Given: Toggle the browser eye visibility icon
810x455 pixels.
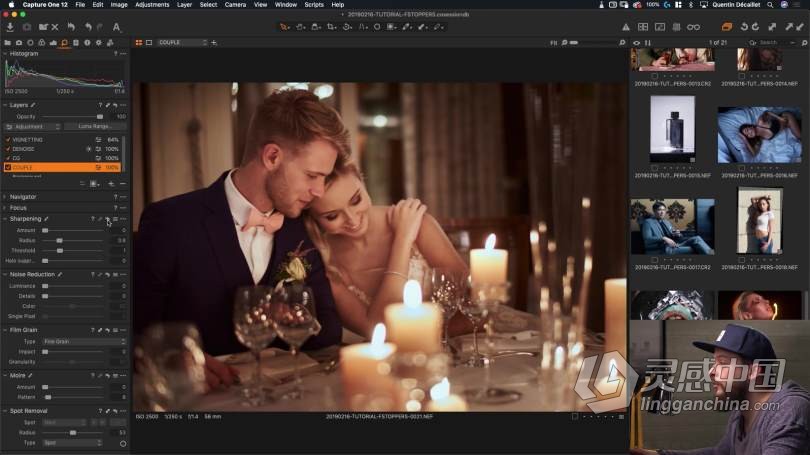Looking at the screenshot, I should (636, 43).
